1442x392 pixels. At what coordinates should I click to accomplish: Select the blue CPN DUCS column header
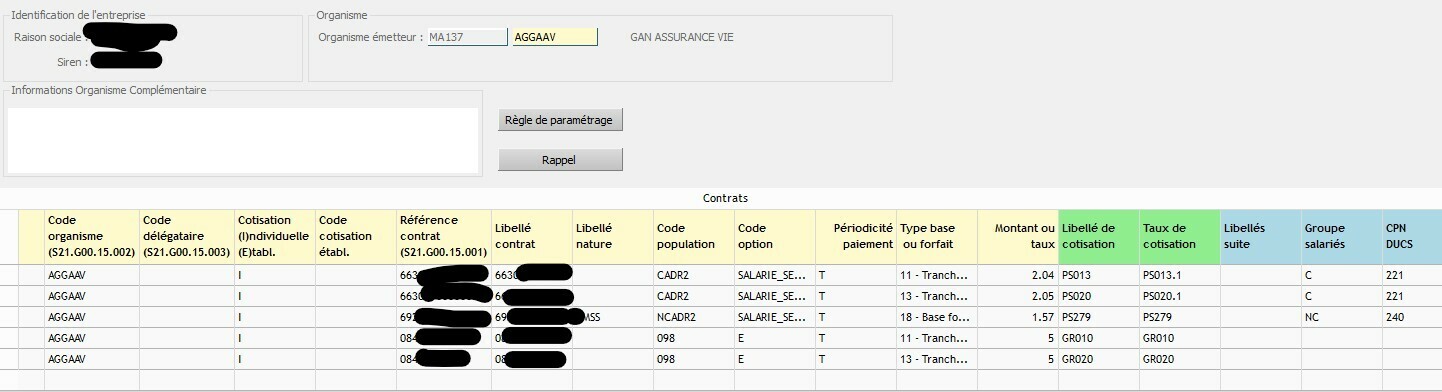[x=1411, y=237]
